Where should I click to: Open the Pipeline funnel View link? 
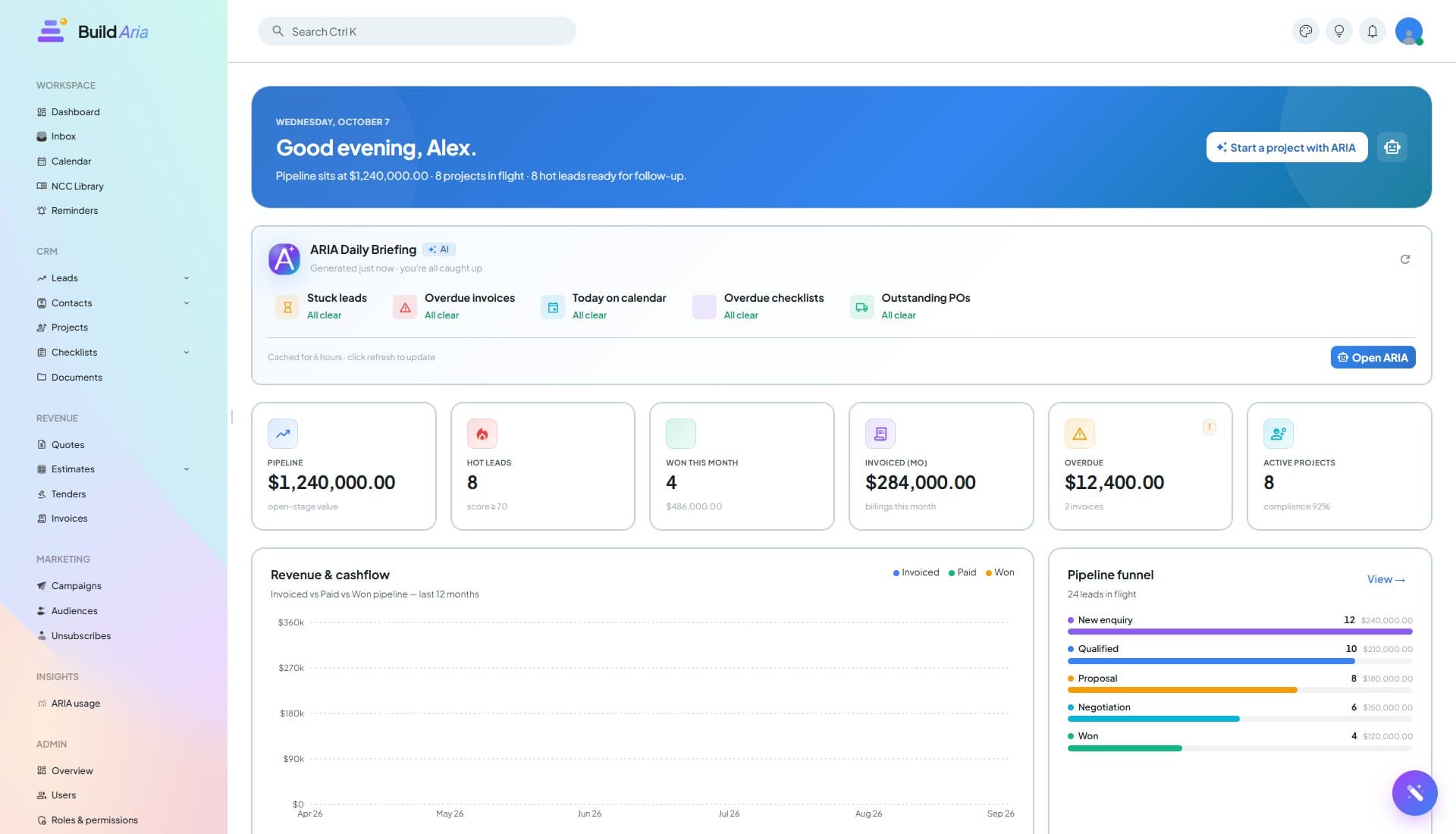[x=1385, y=579]
